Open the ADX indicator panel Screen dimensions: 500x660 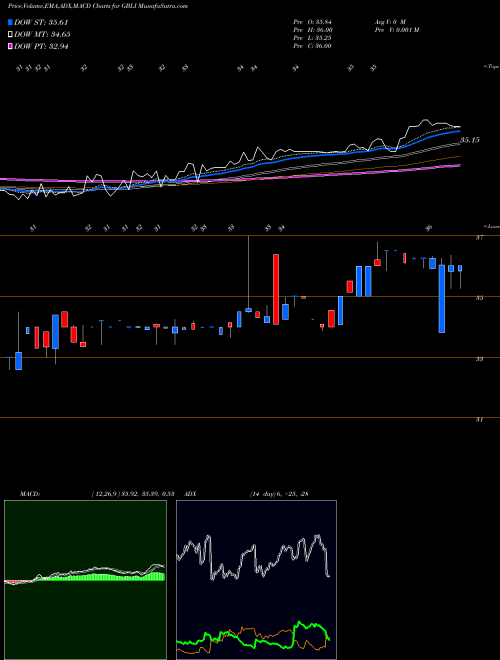point(256,580)
